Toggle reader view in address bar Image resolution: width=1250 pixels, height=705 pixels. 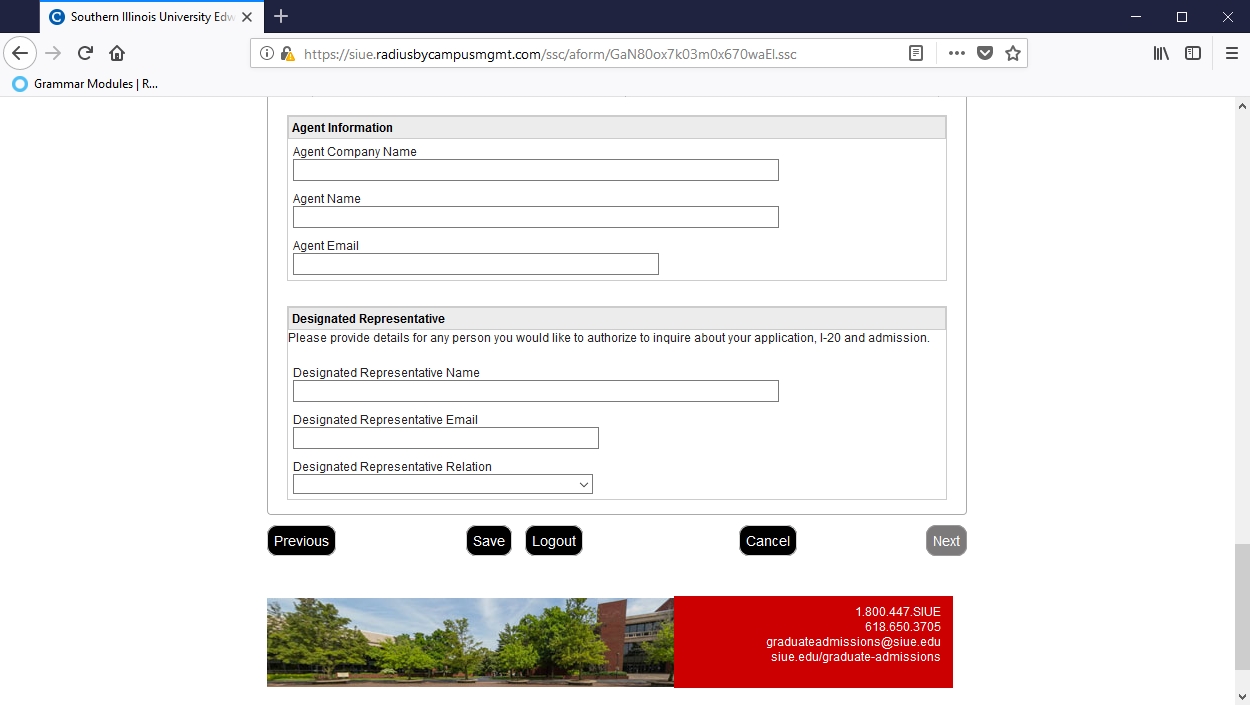point(915,54)
